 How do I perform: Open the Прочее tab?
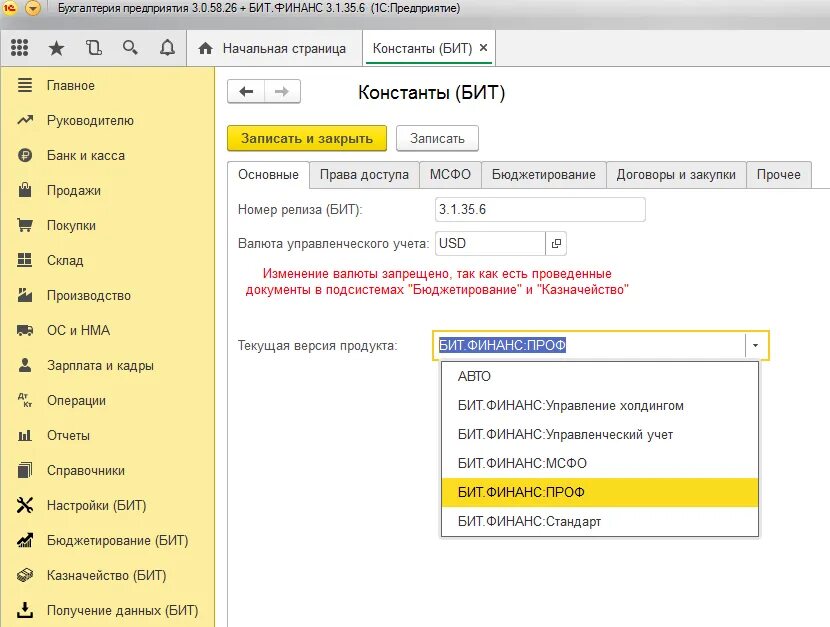coord(779,175)
